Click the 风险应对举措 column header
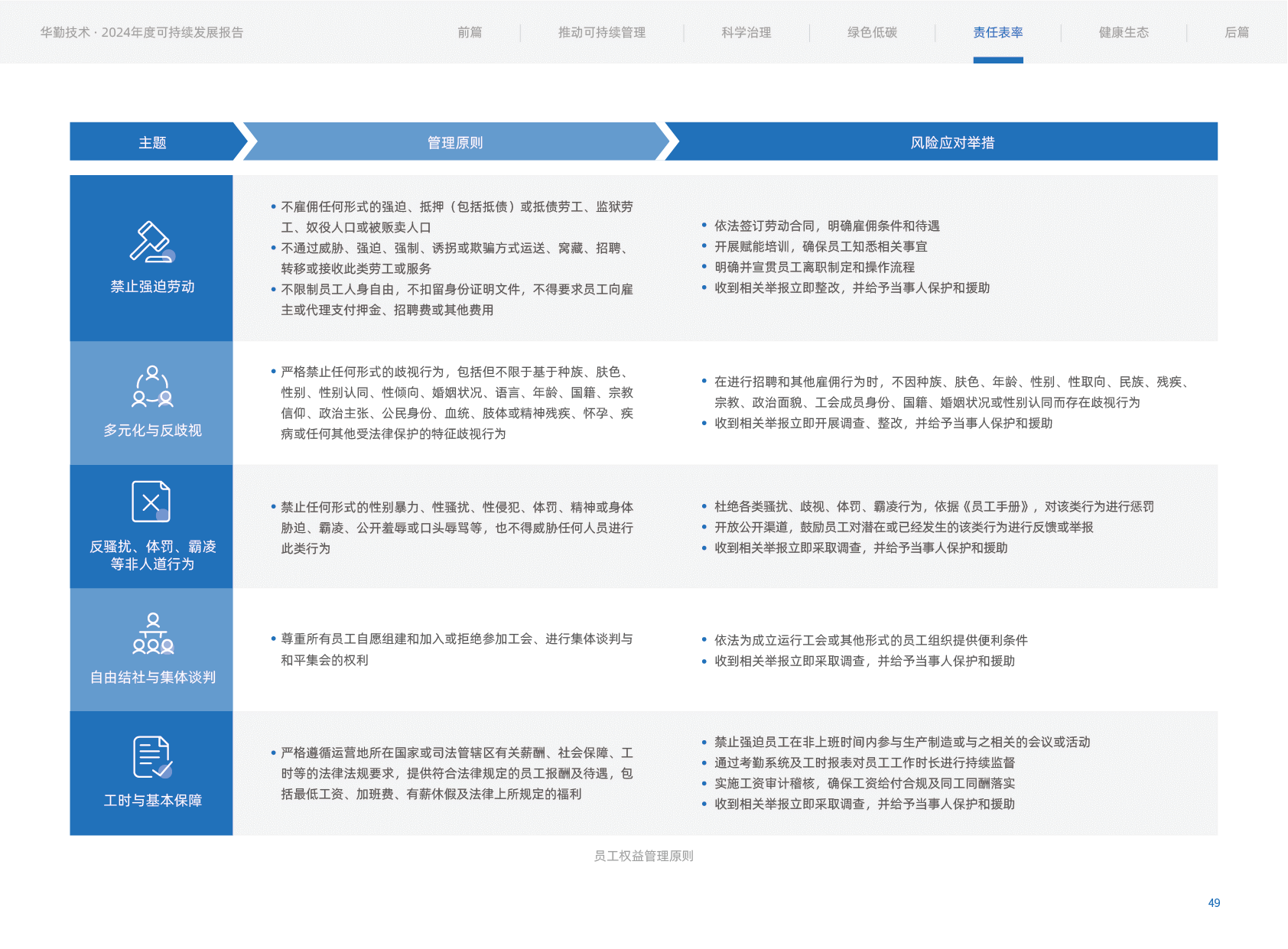Image resolution: width=1288 pixels, height=949 pixels. pyautogui.click(x=951, y=142)
